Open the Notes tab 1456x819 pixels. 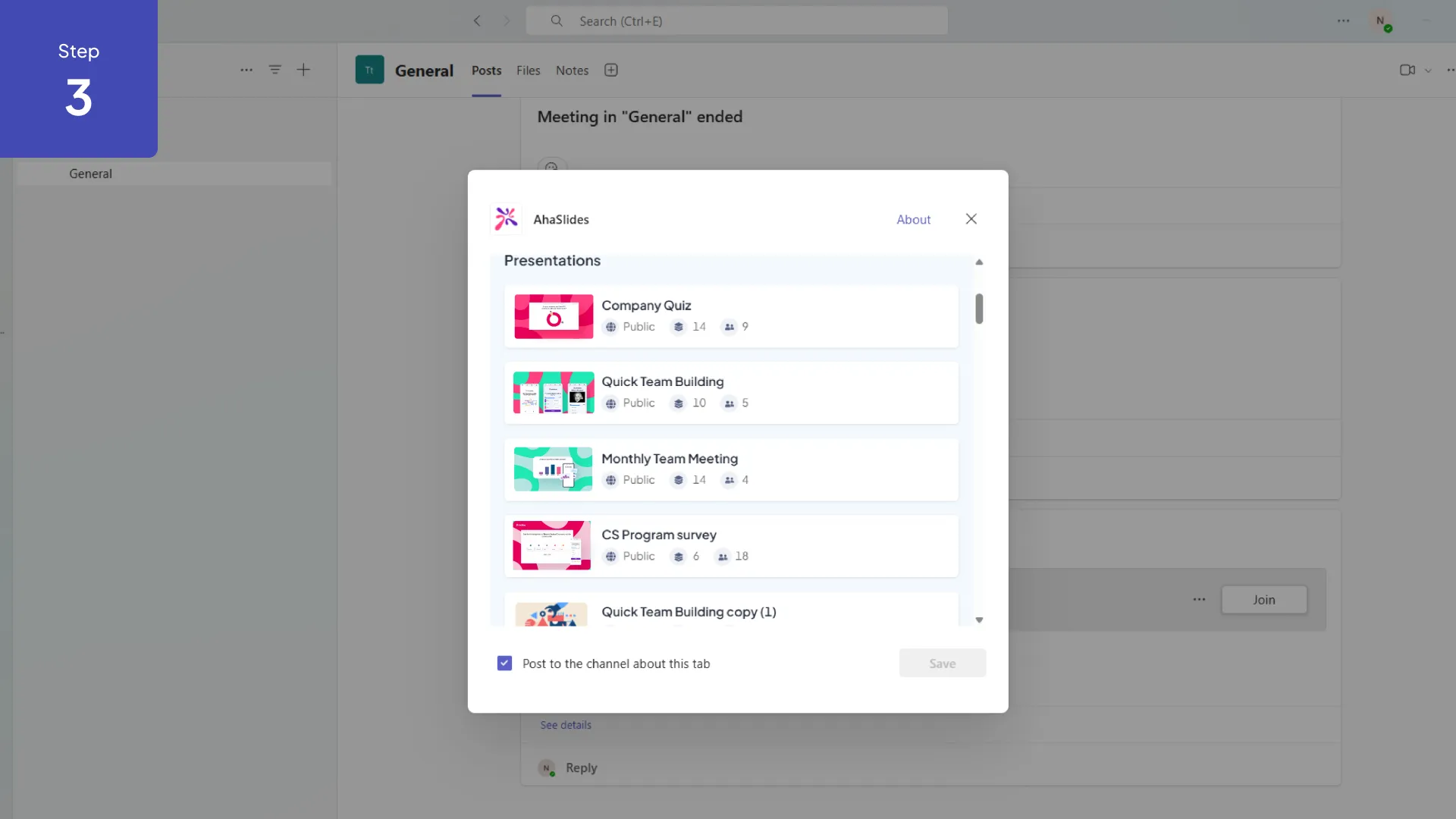pos(572,71)
